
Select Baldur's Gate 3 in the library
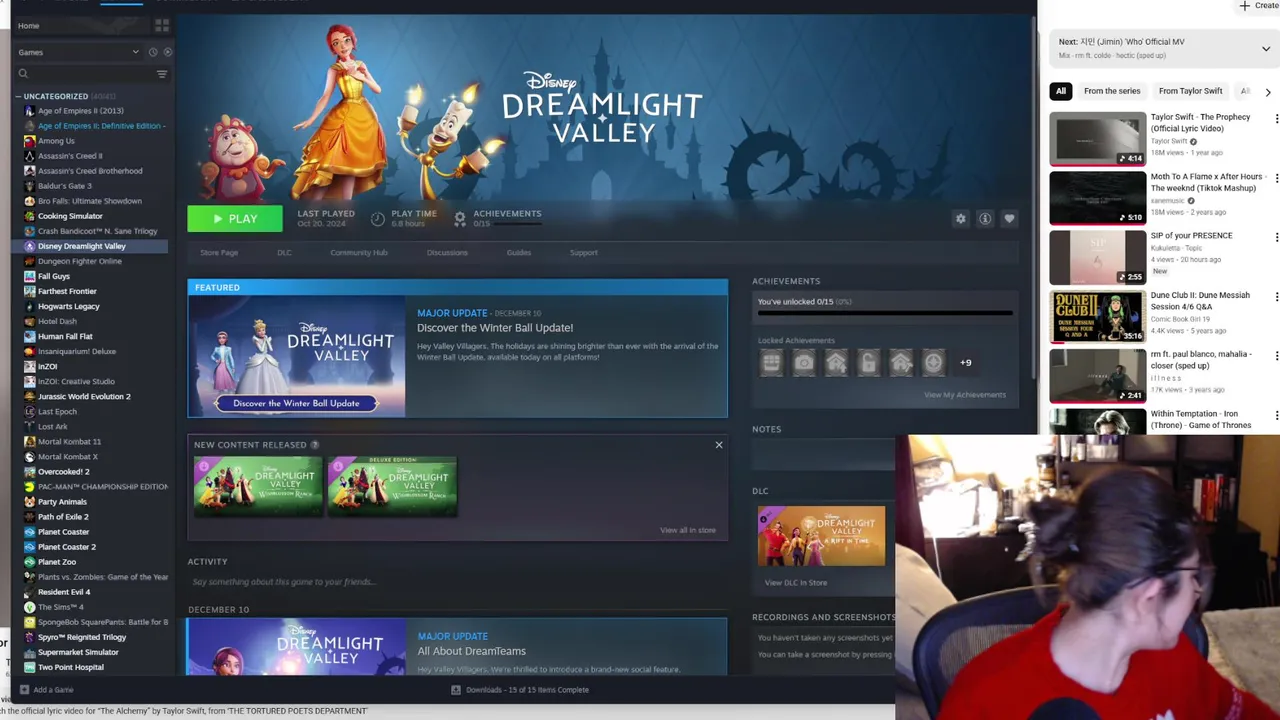click(65, 186)
